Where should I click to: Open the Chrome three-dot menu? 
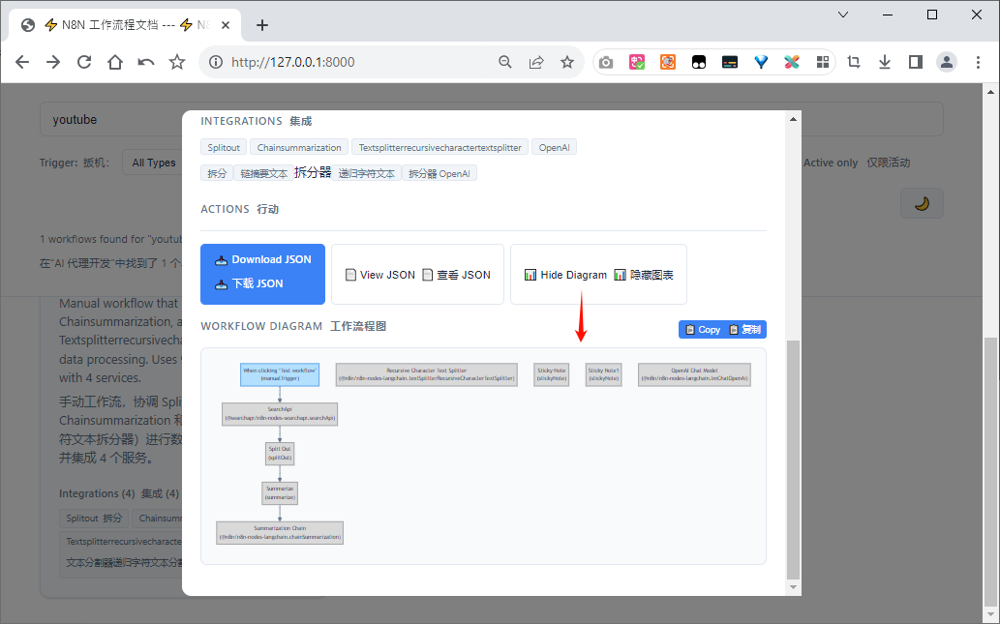pyautogui.click(x=977, y=62)
